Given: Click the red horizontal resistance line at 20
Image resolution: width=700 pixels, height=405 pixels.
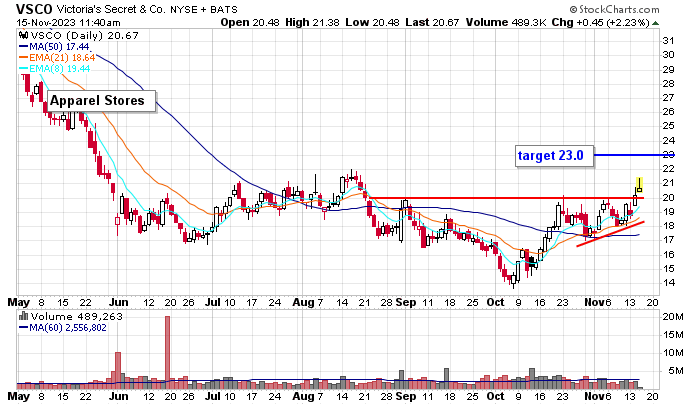Looking at the screenshot, I should [507, 197].
